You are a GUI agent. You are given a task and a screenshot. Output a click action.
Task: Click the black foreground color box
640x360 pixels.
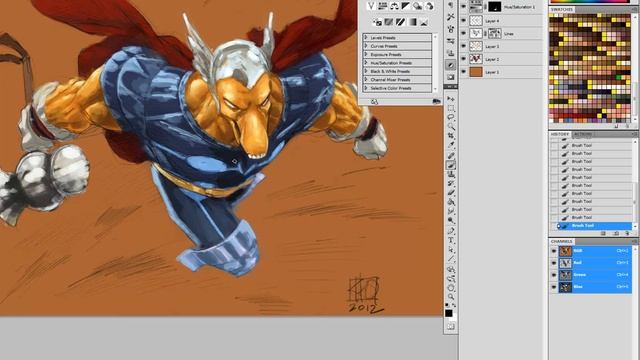449,313
